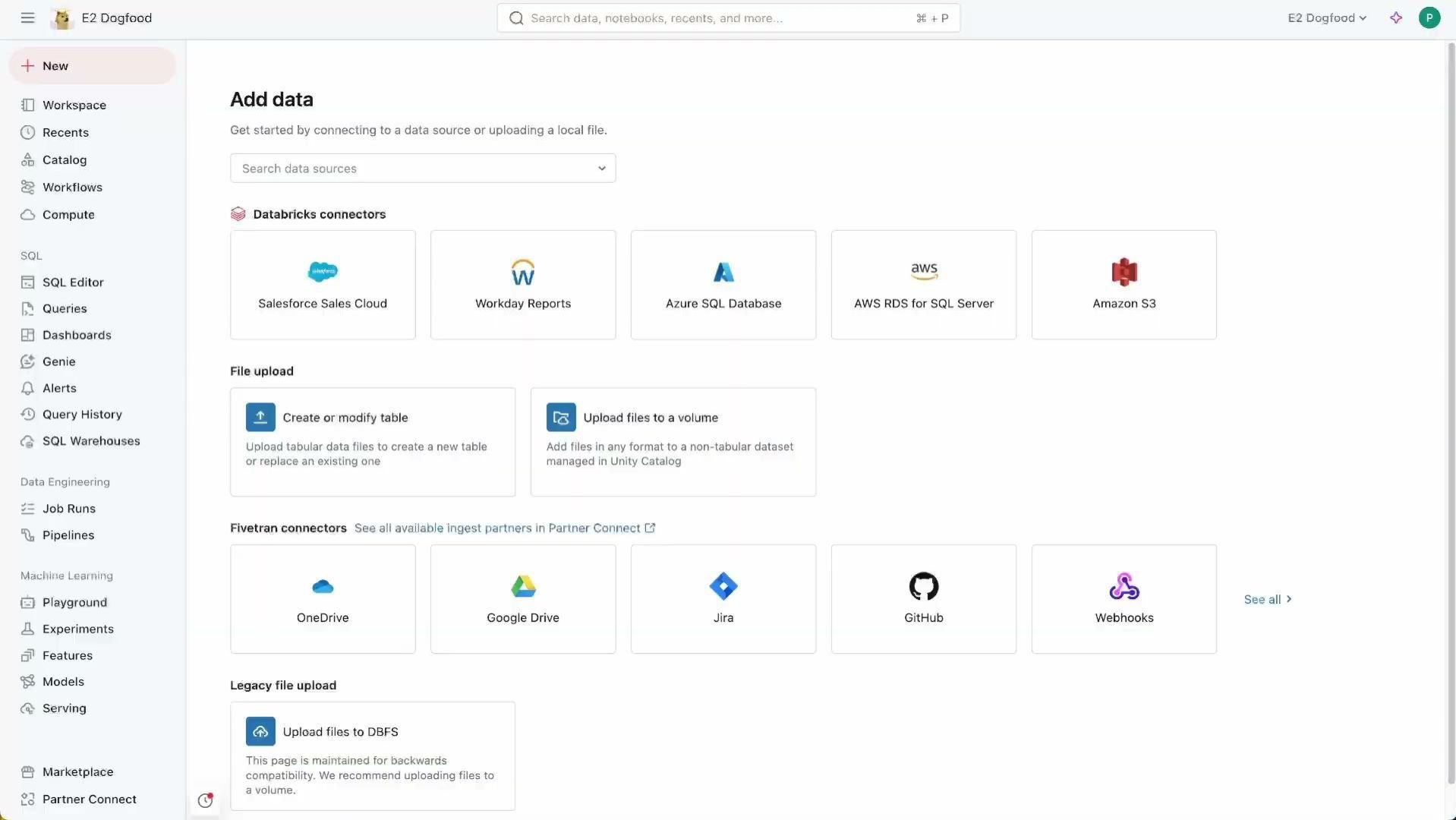
Task: Click the Workflows sidebar icon
Action: [x=28, y=187]
